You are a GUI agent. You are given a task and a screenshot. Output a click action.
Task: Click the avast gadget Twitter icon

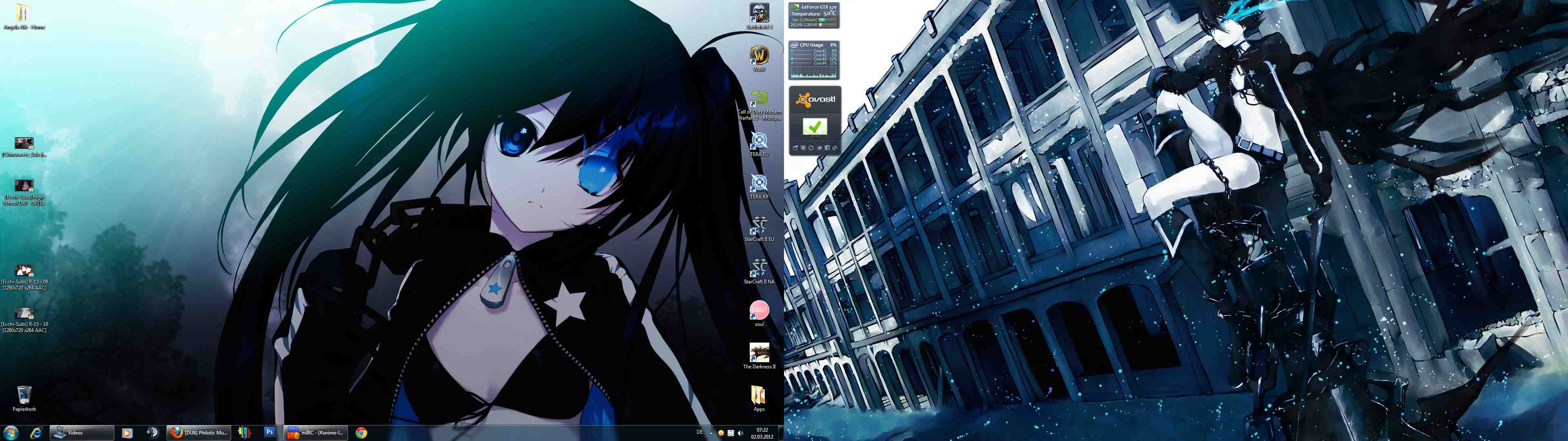[x=819, y=148]
